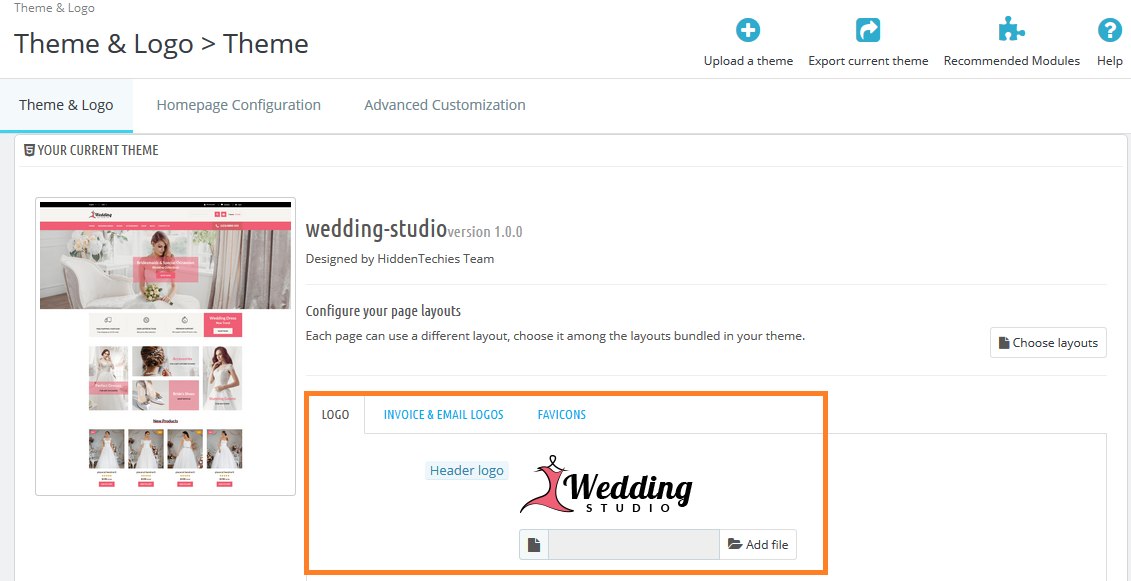The image size is (1131, 581).
Task: Click the logo file name input field
Action: (633, 544)
